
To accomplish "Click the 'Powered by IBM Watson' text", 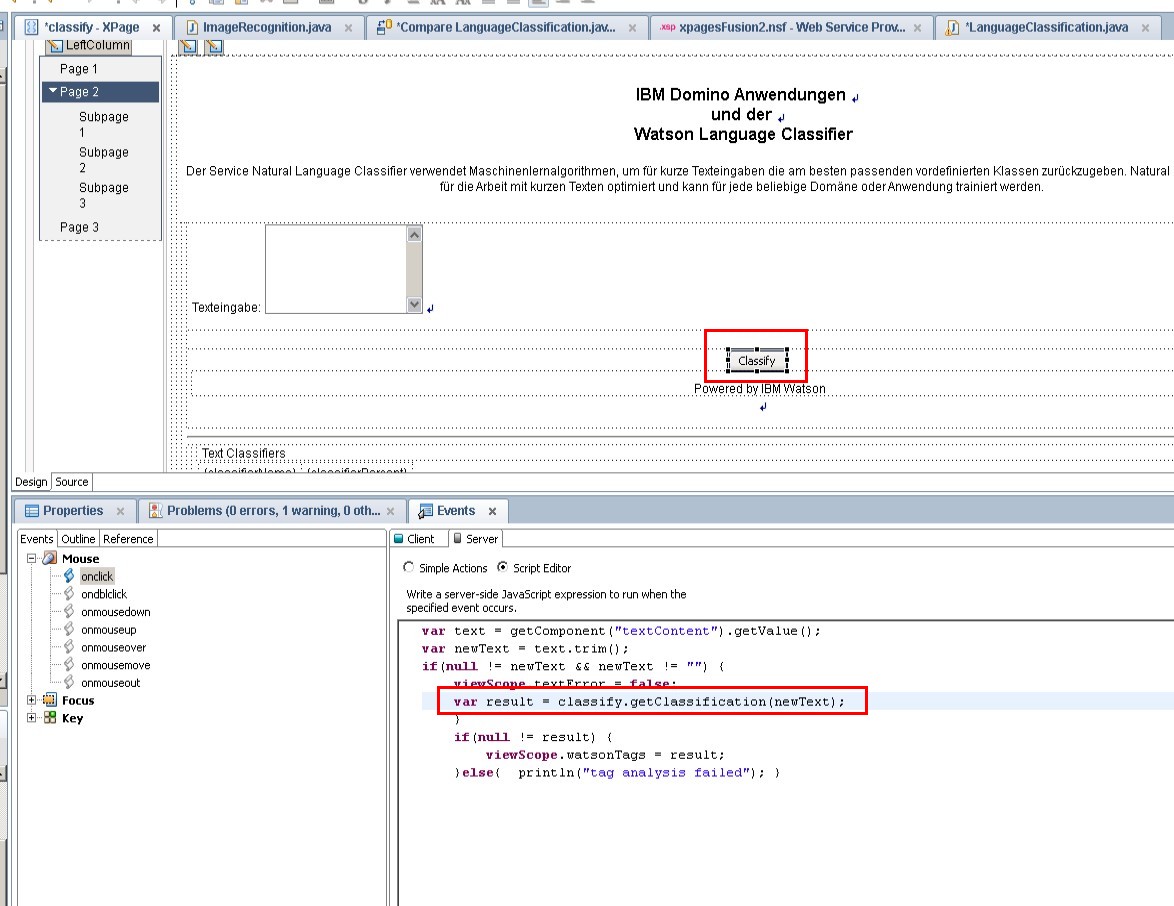I will [759, 389].
